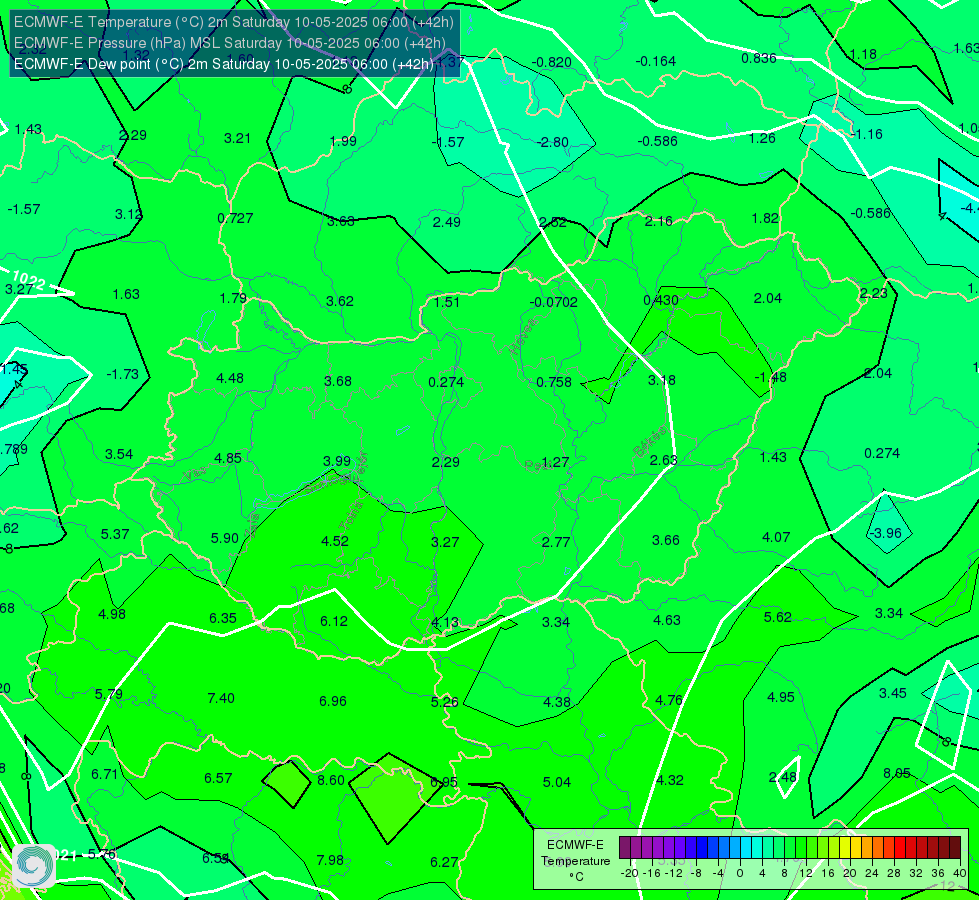Click the -3.96 temperature value
Image resolution: width=979 pixels, height=900 pixels.
pos(885,533)
